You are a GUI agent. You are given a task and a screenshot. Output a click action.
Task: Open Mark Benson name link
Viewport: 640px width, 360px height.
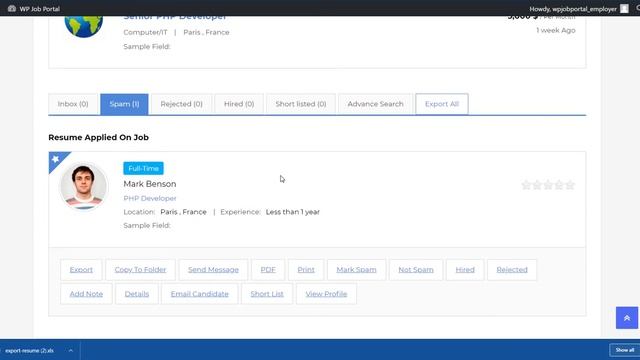[x=150, y=184]
